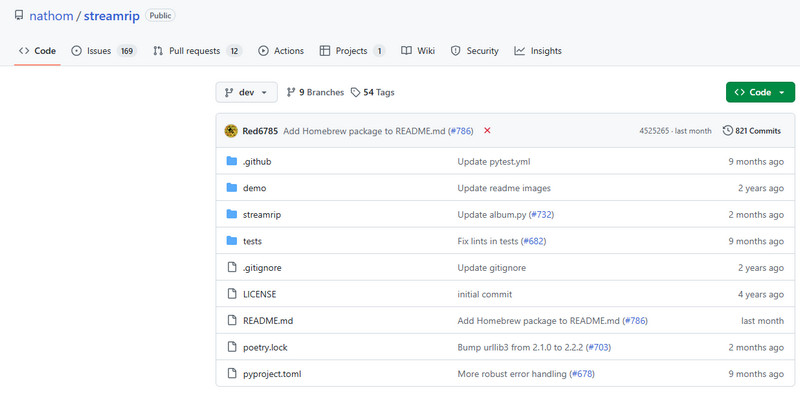Viewport: 800px width, 394px height.
Task: Click the pyproject.toml file icon
Action: [232, 374]
